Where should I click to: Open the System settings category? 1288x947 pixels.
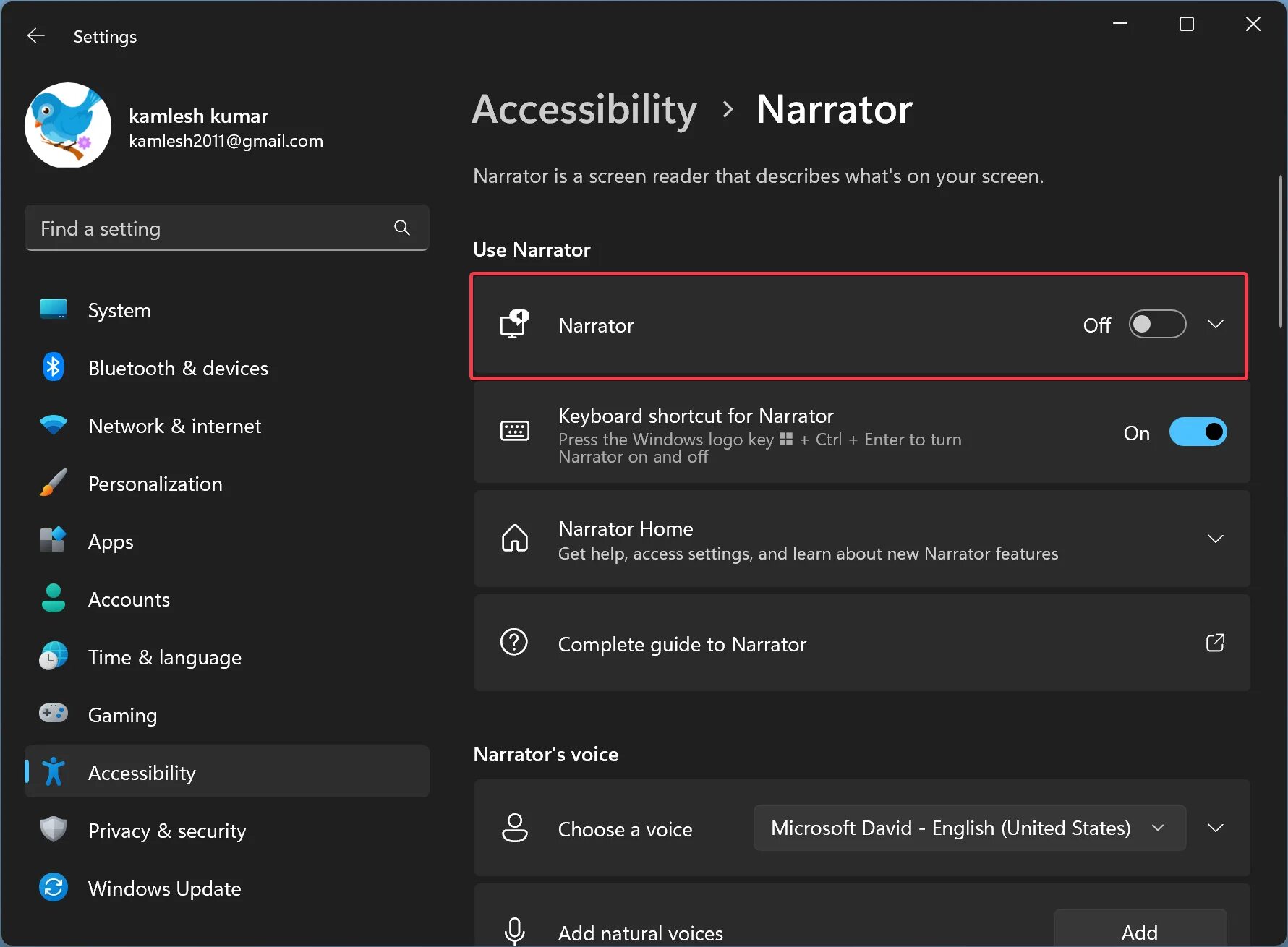click(119, 310)
